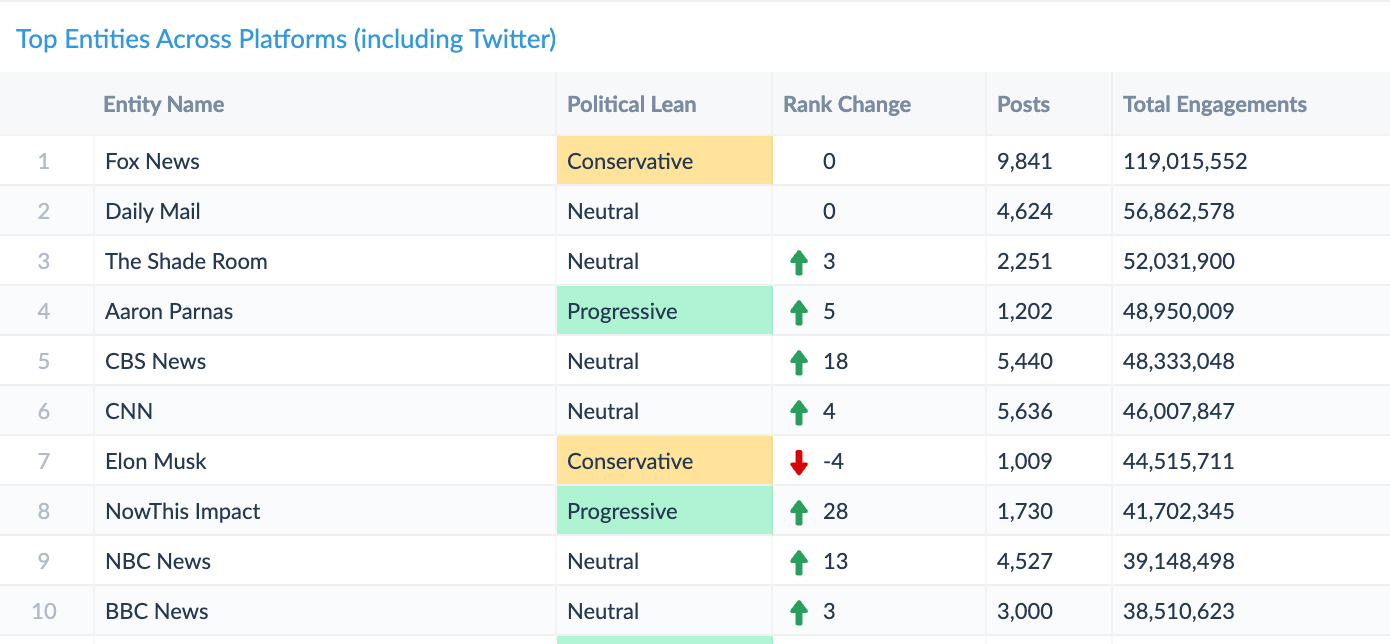Sort table by the Posts column header
Screen dimensions: 1390x644
pyautogui.click(x=1024, y=104)
